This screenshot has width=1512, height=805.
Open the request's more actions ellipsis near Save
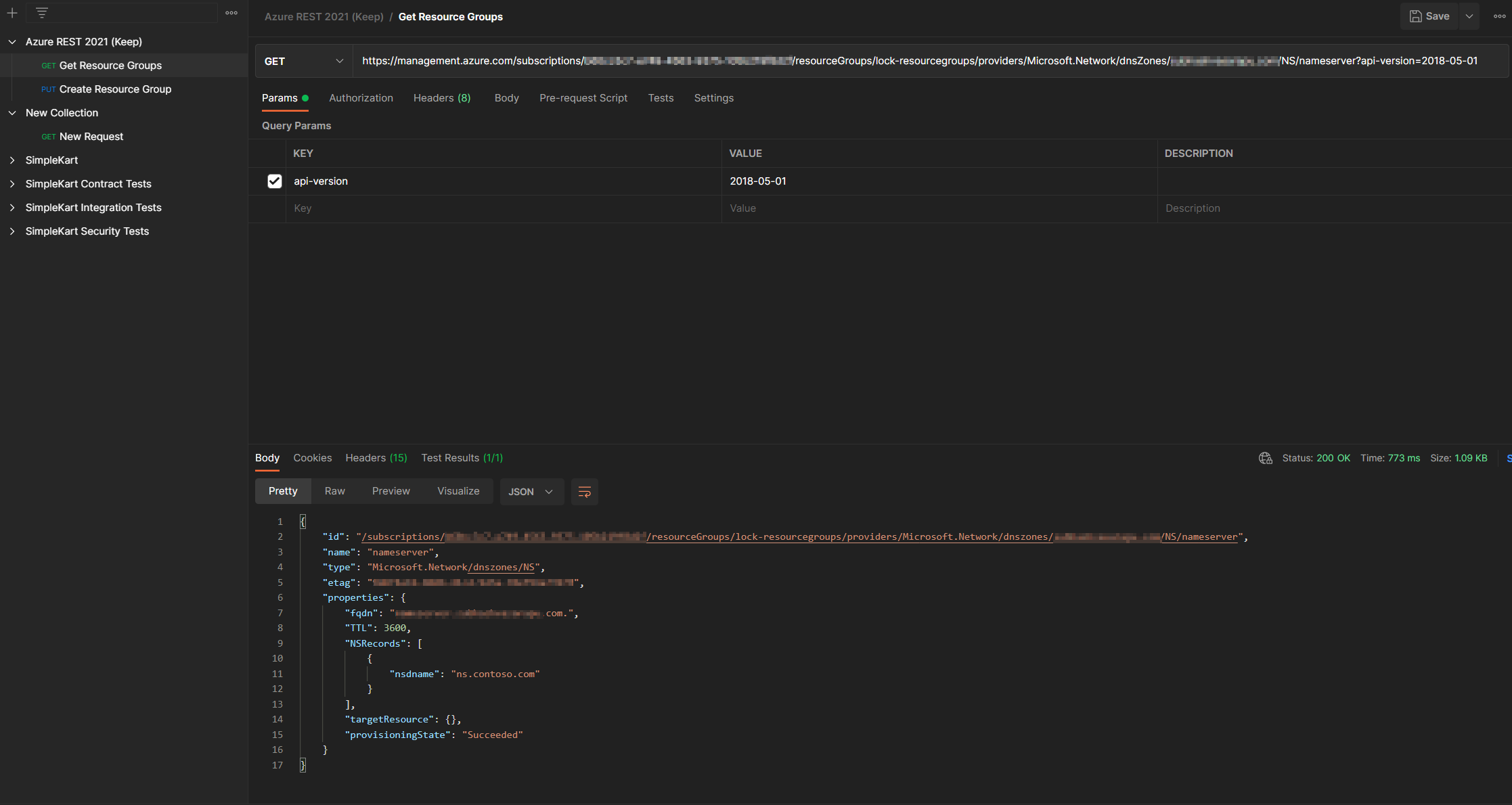click(x=1500, y=16)
